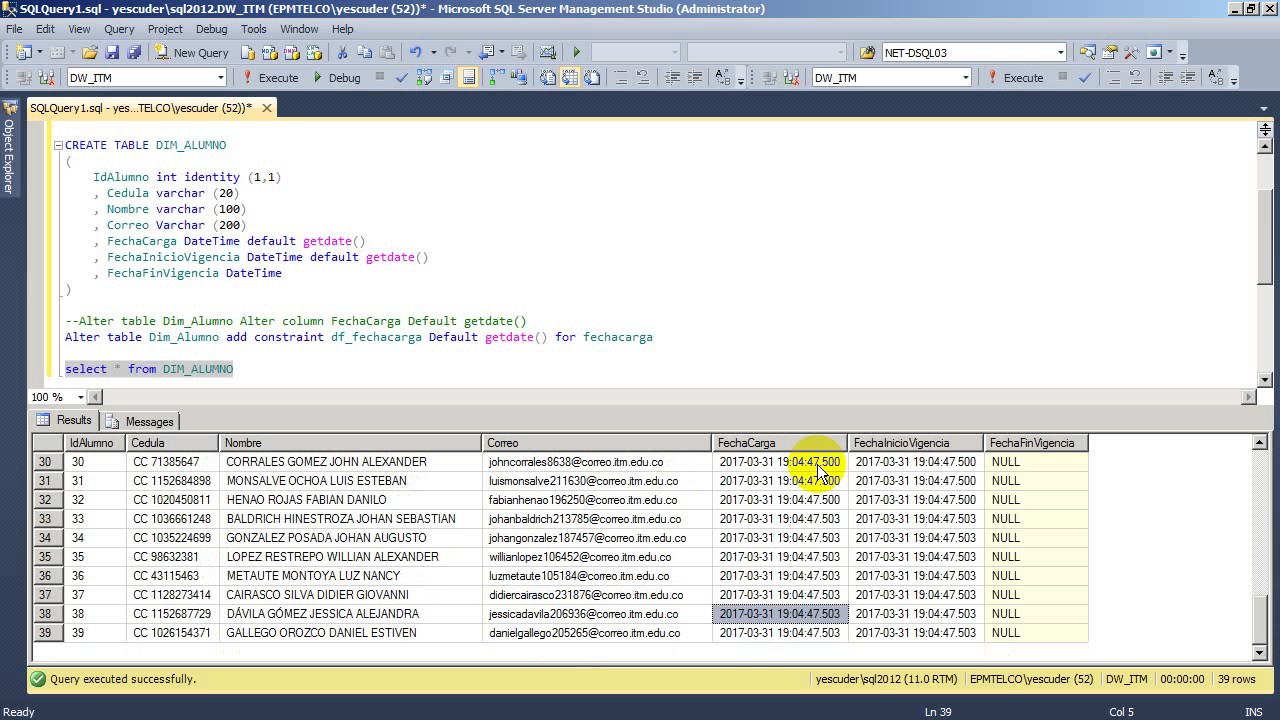
Task: Copy the selection with the Copy icon
Action: [364, 52]
